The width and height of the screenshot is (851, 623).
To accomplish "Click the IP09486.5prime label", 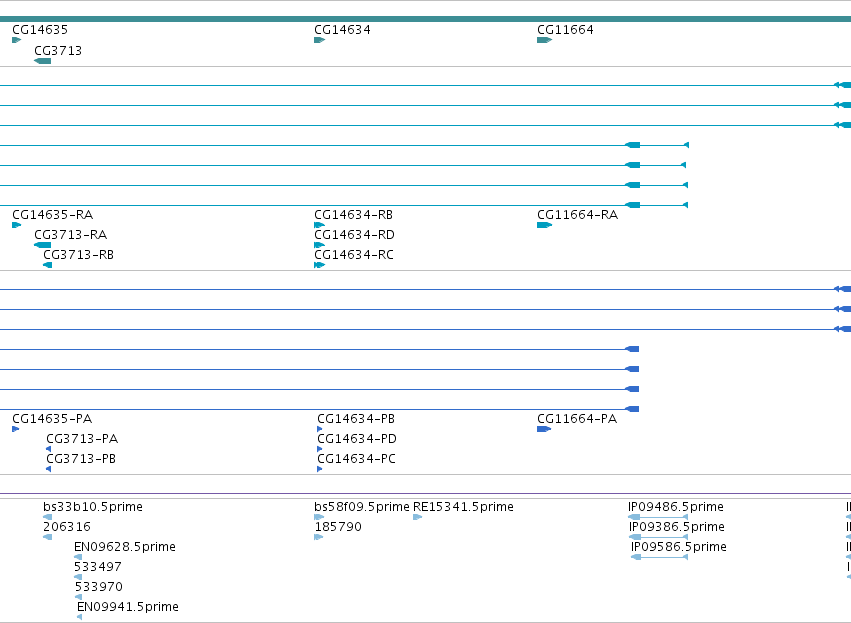I will pos(676,507).
